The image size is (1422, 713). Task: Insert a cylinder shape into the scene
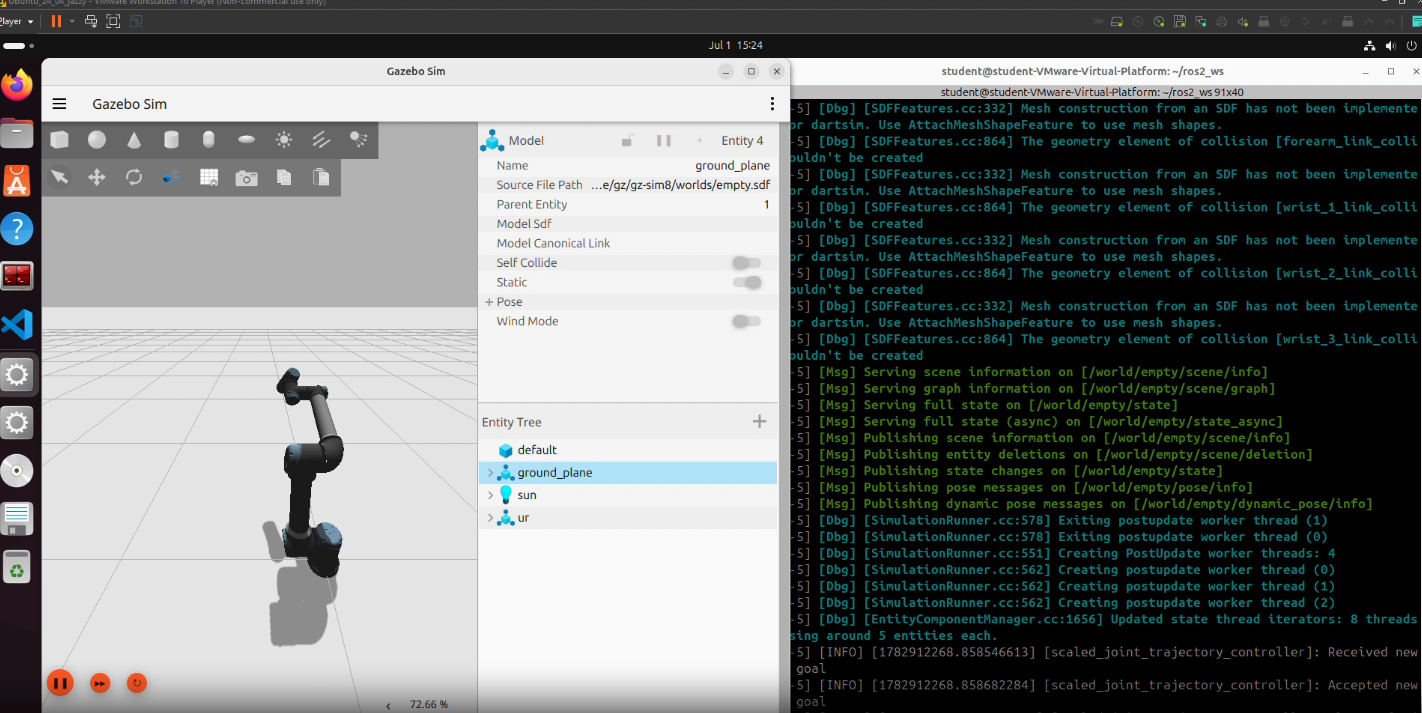point(171,140)
